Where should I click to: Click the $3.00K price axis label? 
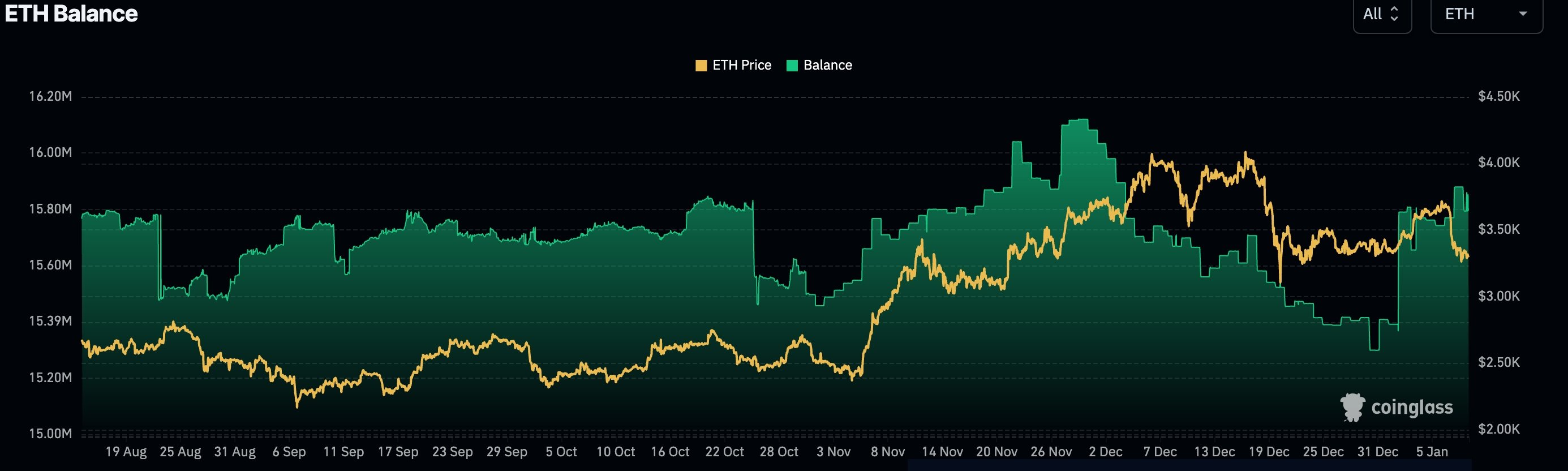click(x=1498, y=296)
